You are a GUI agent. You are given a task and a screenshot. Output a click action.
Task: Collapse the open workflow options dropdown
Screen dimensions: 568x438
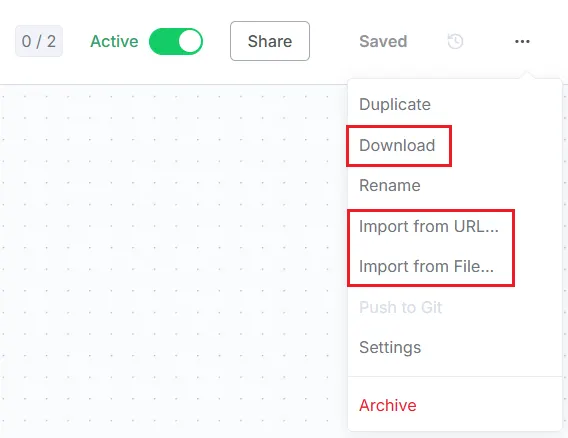point(522,42)
